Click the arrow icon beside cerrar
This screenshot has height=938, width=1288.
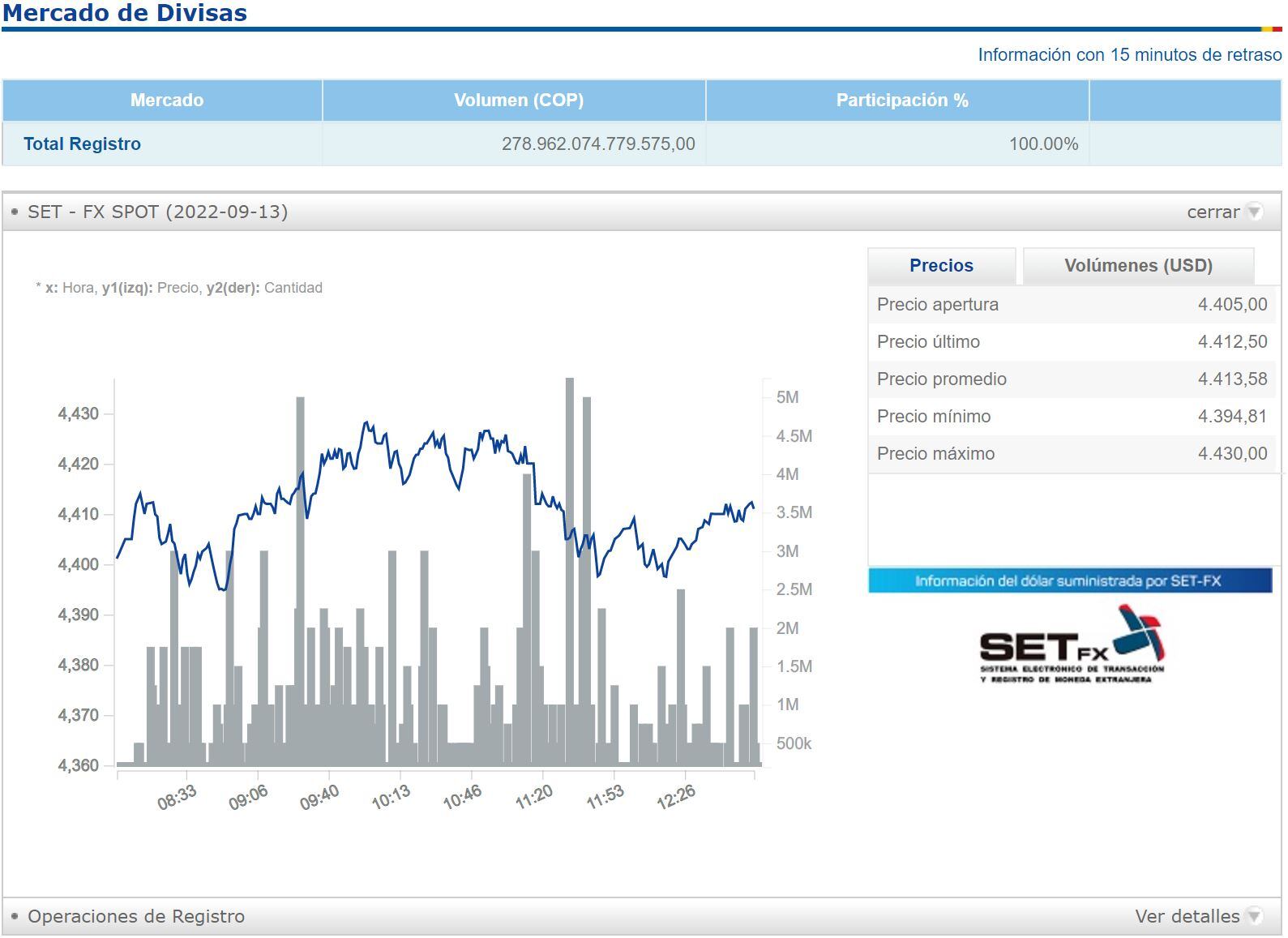tap(1255, 212)
